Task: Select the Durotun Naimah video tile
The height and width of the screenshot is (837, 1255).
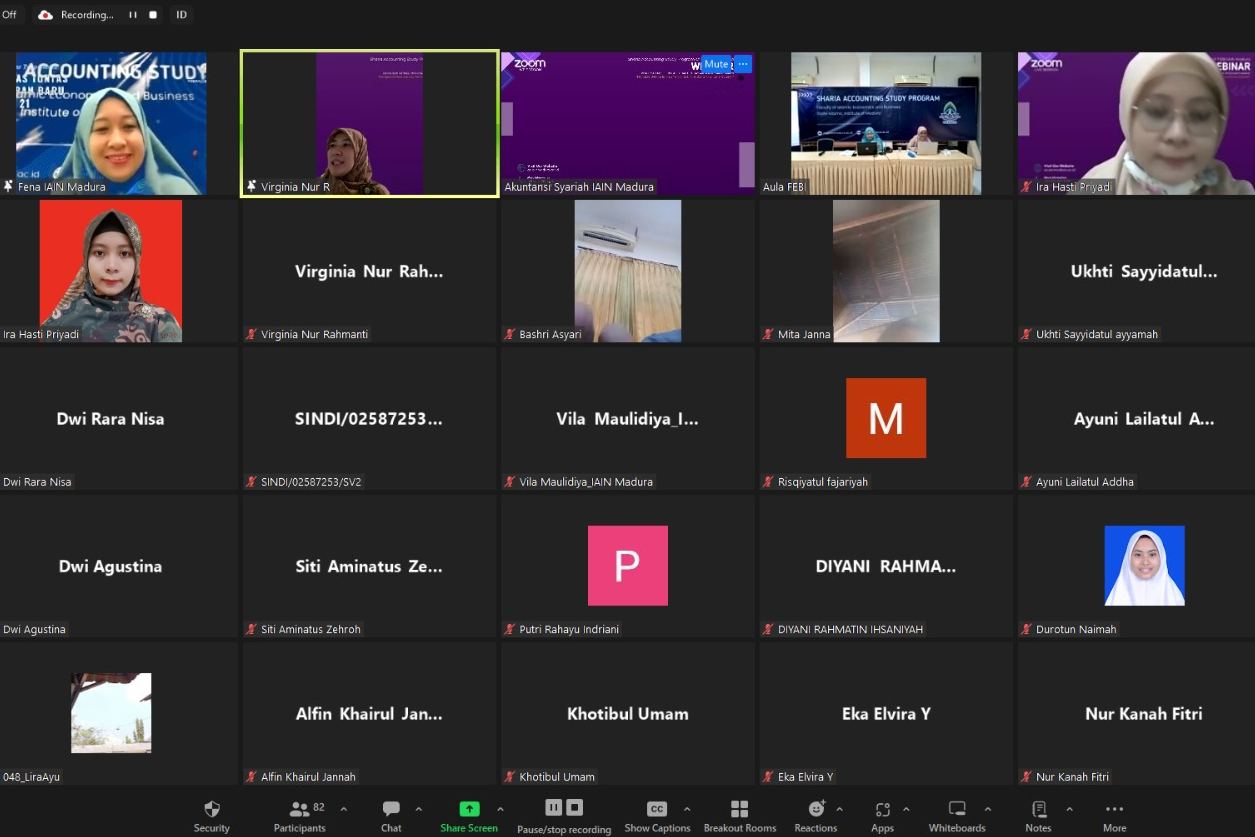Action: click(1144, 566)
